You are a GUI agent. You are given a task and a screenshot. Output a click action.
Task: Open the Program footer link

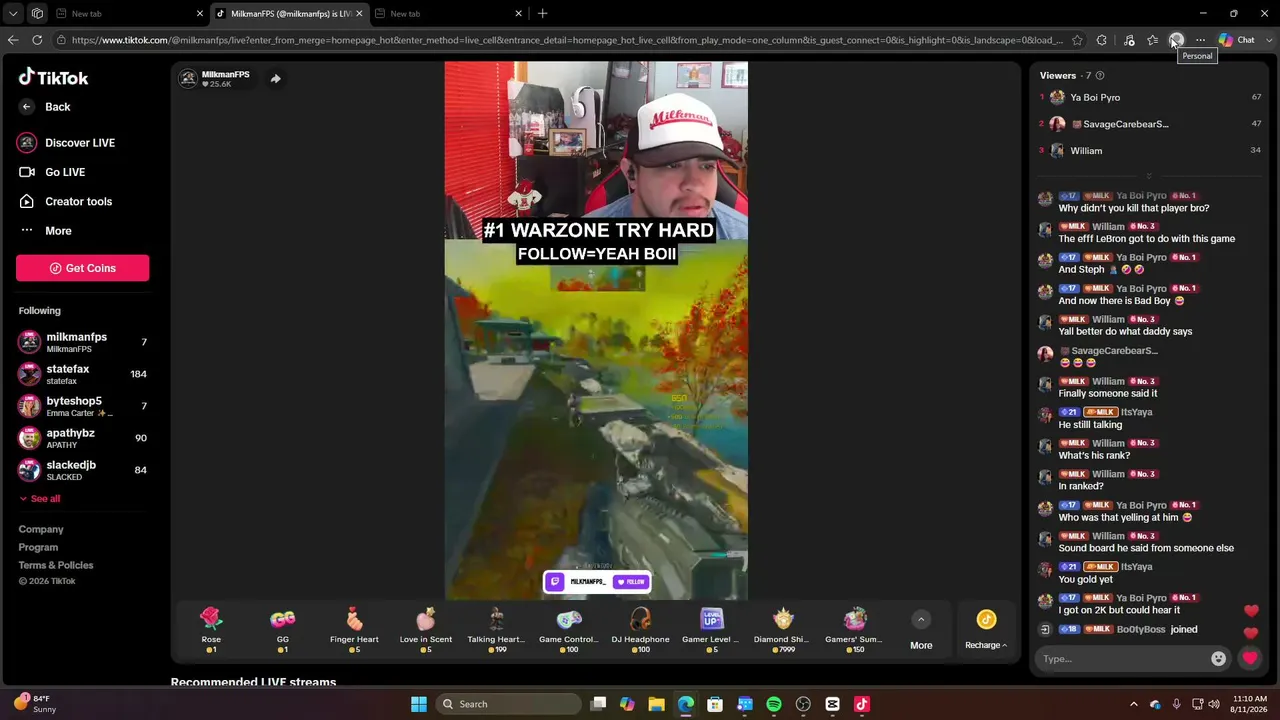click(x=38, y=547)
